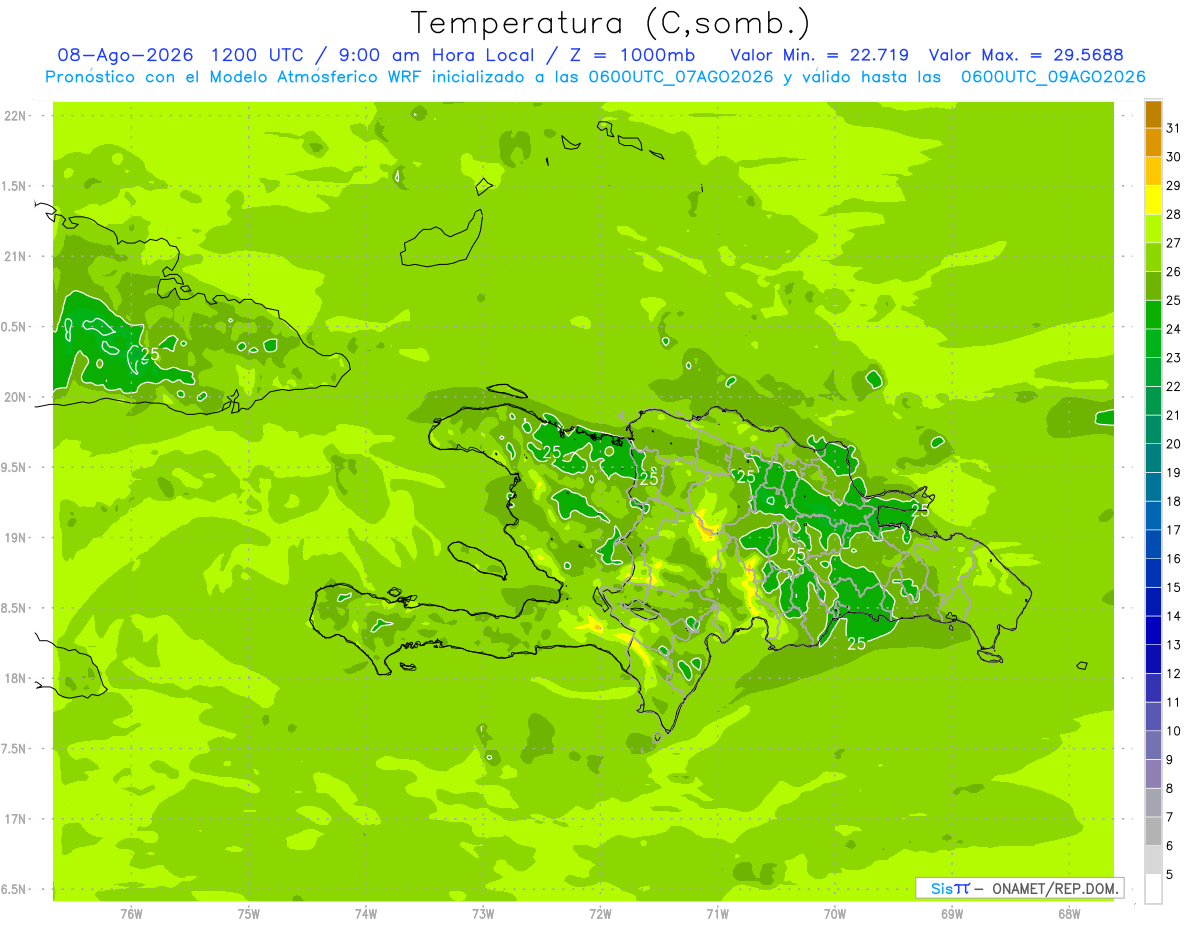Click the '20' legend scale value
This screenshot has width=1200, height=927.
1174,444
